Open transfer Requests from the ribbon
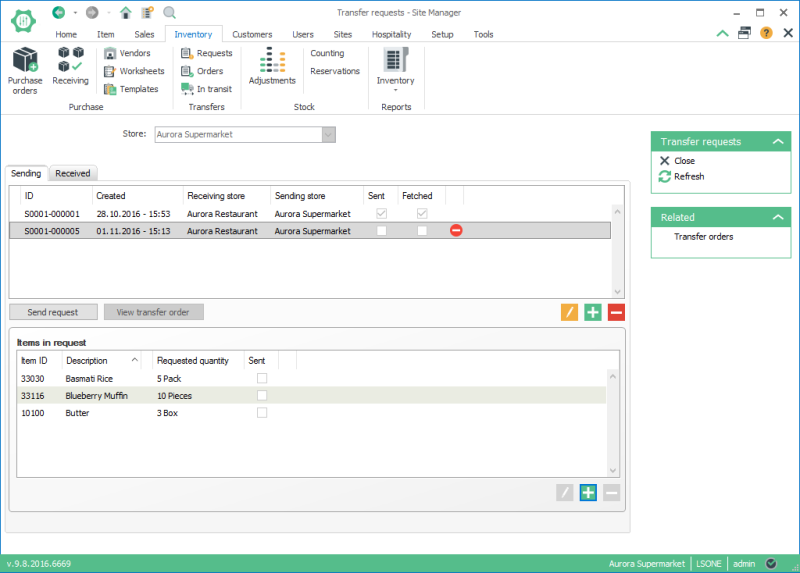This screenshot has width=800, height=573. 207,53
